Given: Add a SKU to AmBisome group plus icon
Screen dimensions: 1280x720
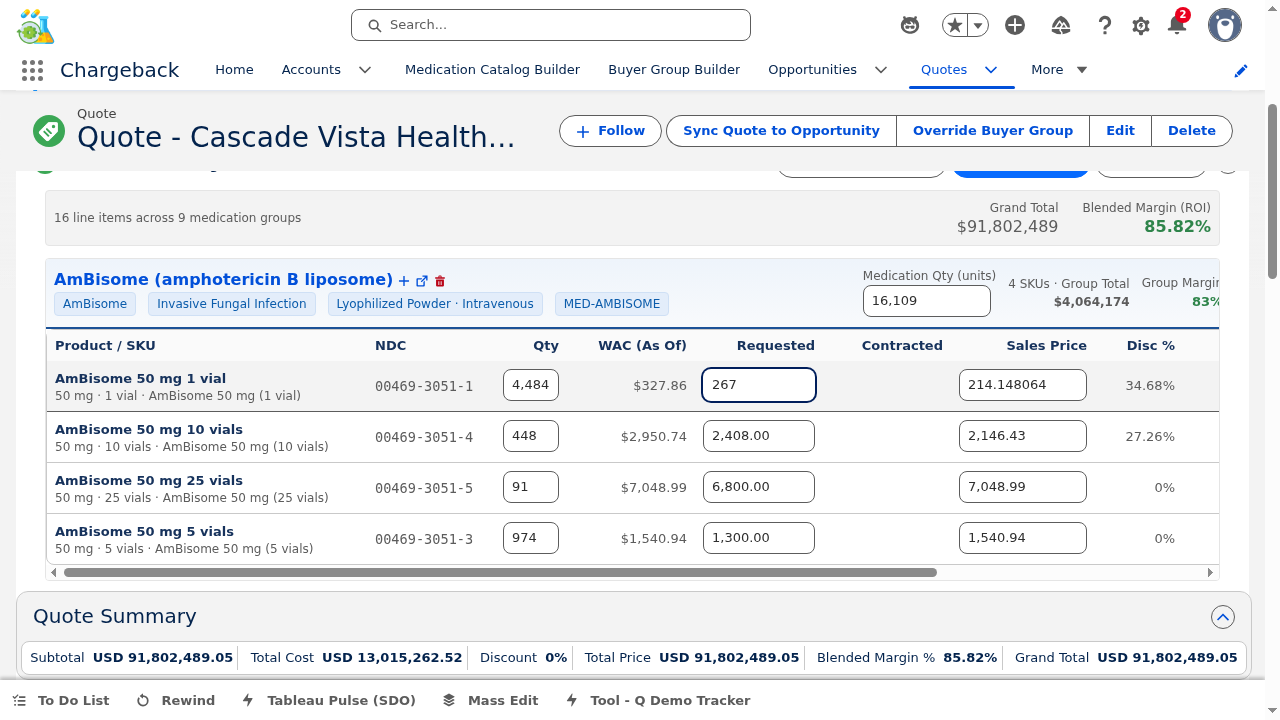Looking at the screenshot, I should [x=404, y=281].
